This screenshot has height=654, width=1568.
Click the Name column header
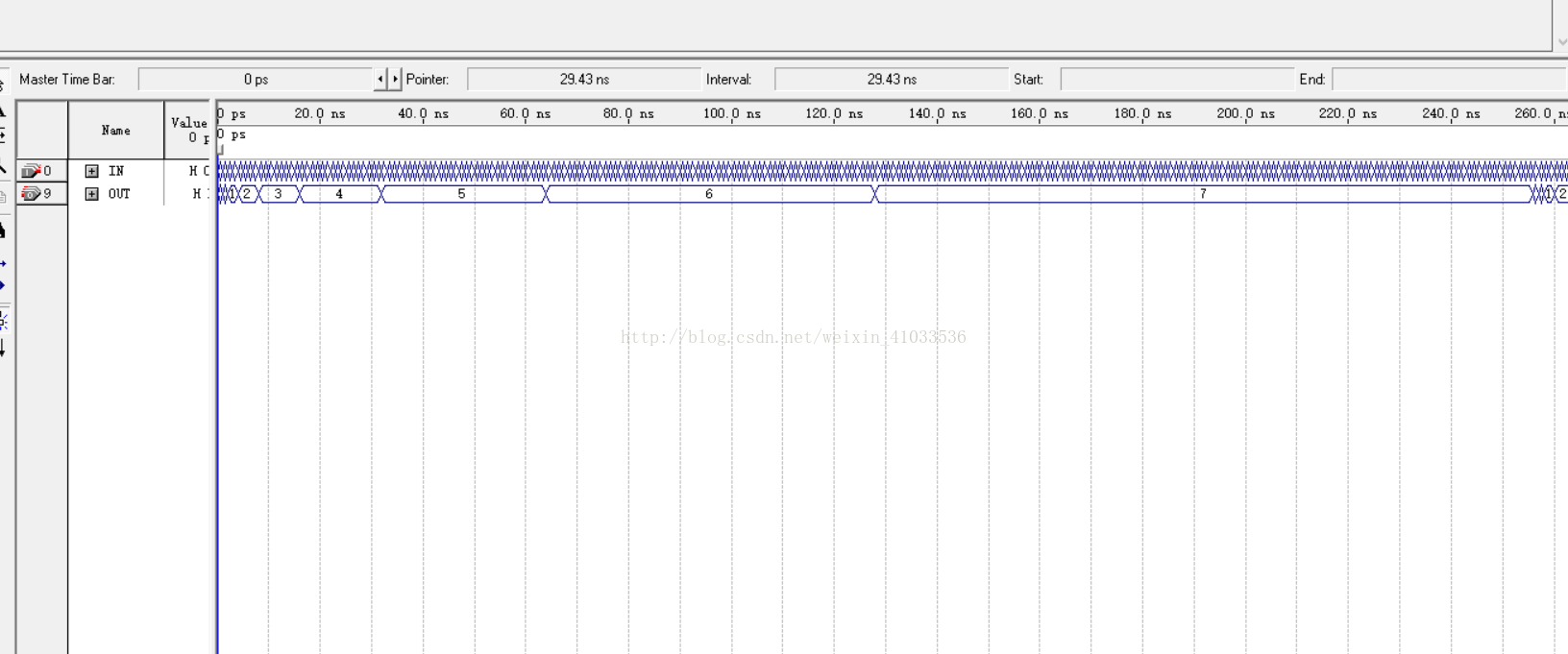click(x=116, y=131)
